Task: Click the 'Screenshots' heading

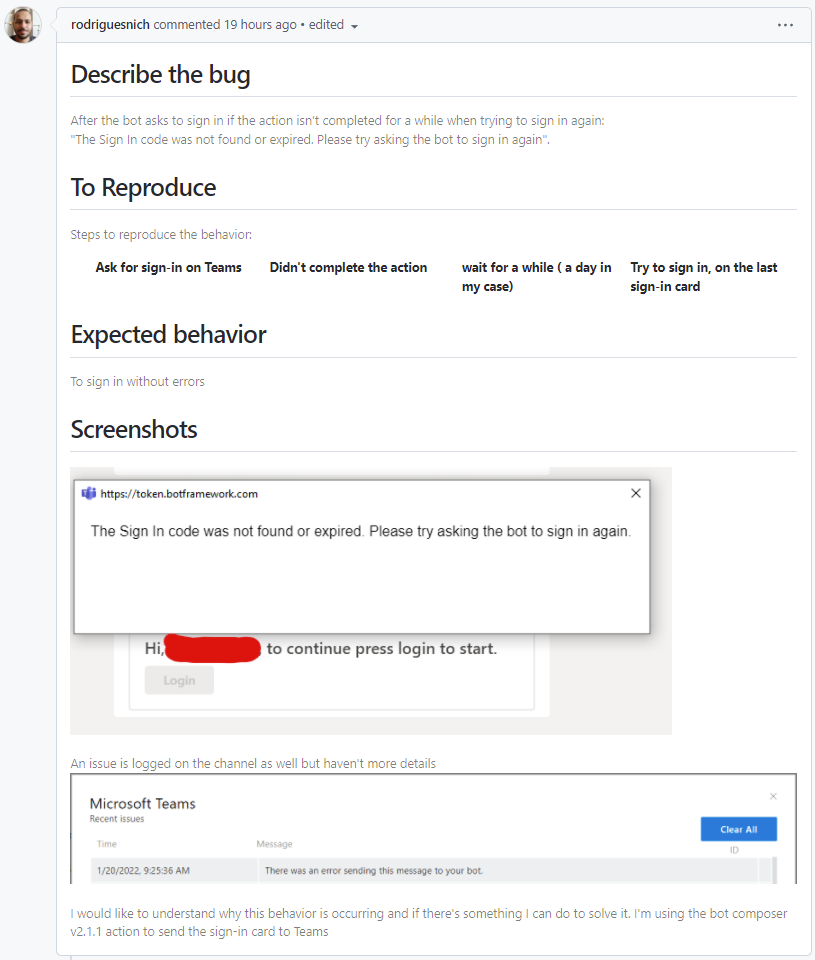Action: (134, 429)
